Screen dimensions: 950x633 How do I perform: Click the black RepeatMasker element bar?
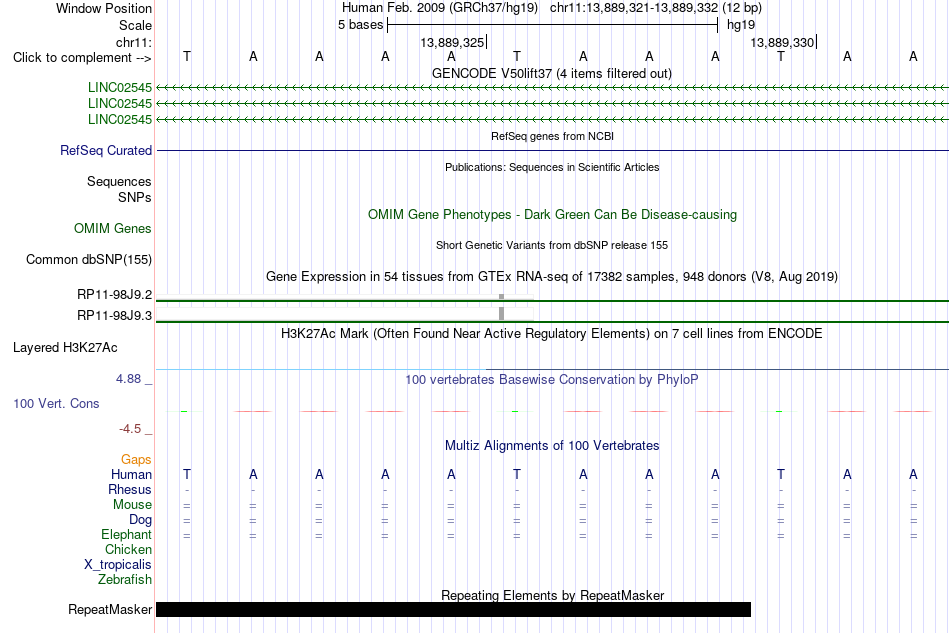coord(453,609)
